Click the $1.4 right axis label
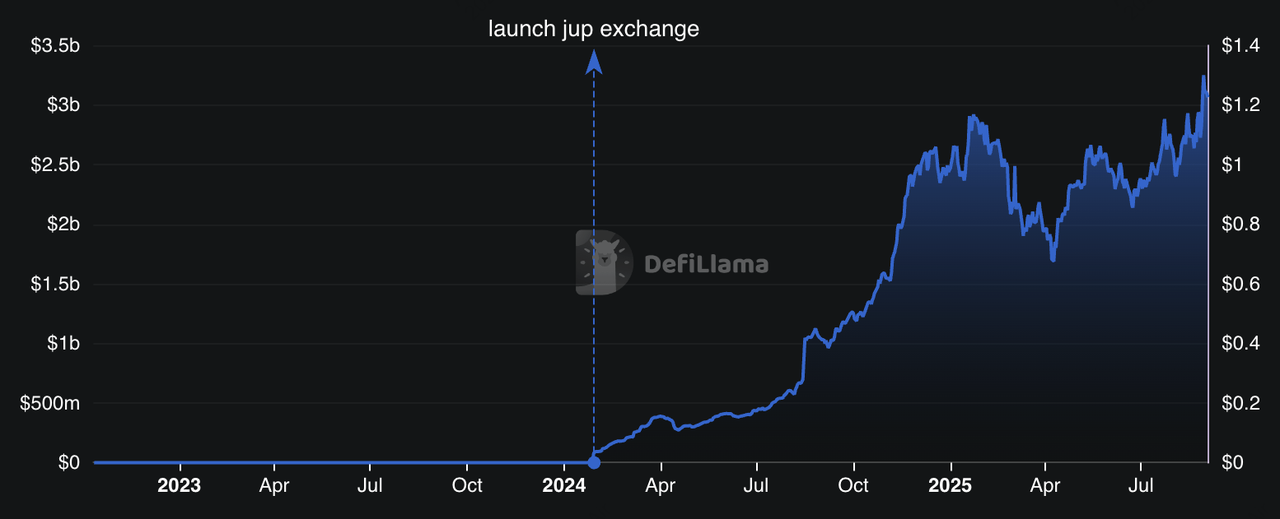Screen dimensions: 1280x519 click(x=1239, y=46)
